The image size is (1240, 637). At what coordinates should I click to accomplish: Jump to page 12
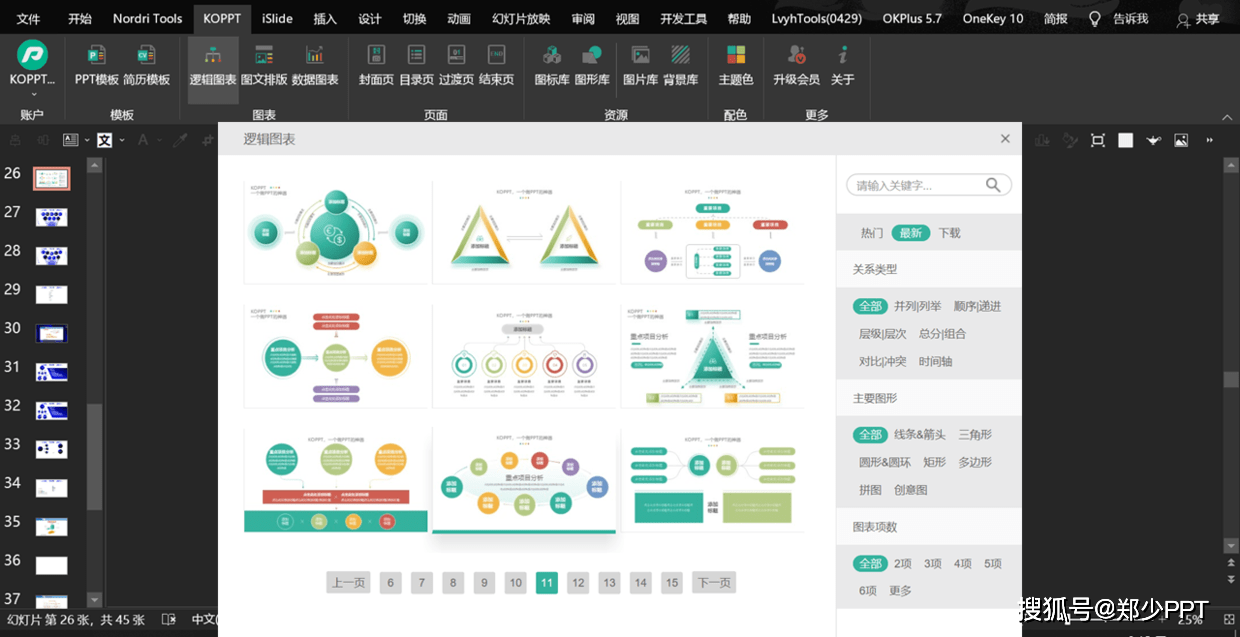(x=578, y=583)
